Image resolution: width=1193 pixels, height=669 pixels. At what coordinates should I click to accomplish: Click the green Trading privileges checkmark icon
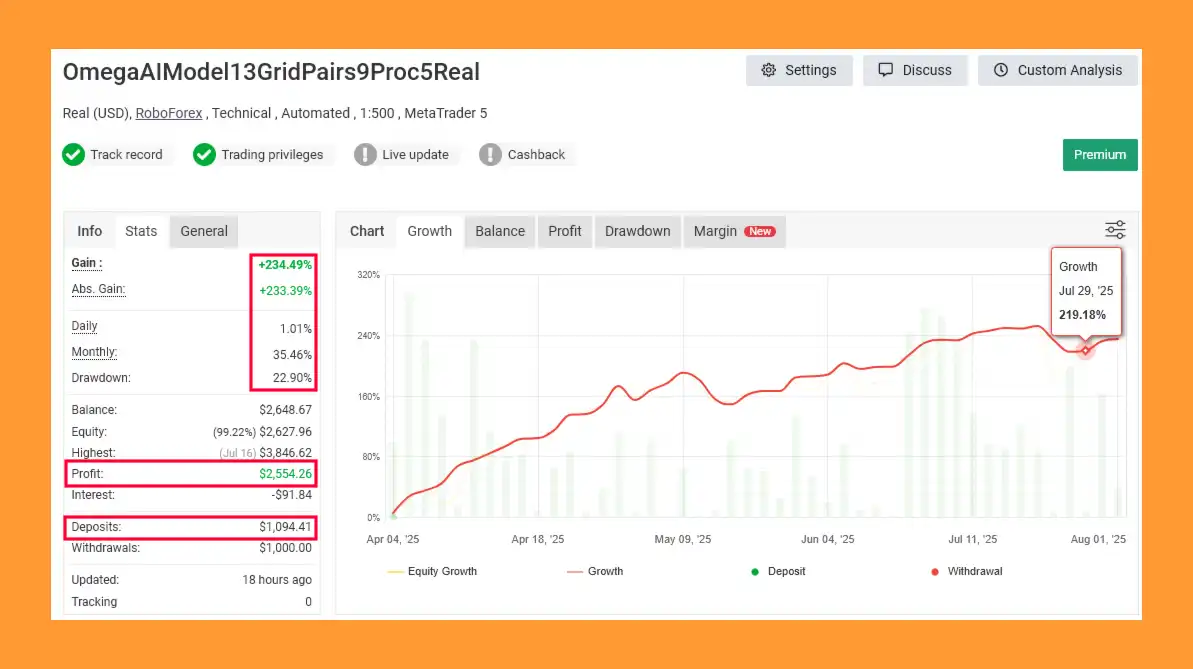pyautogui.click(x=204, y=155)
